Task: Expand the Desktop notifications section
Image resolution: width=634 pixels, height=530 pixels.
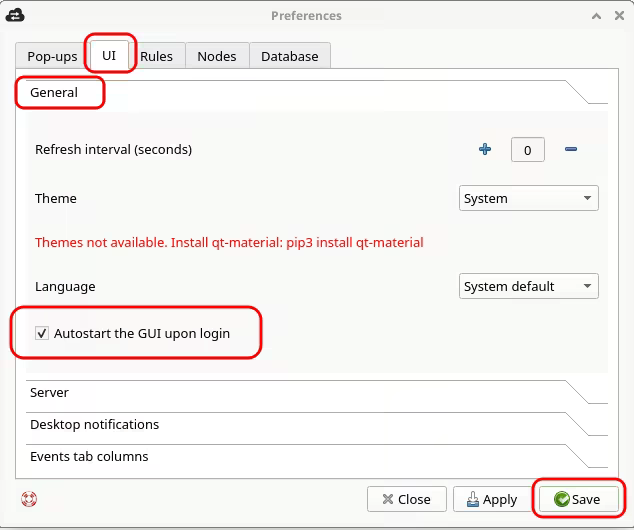Action: click(94, 425)
